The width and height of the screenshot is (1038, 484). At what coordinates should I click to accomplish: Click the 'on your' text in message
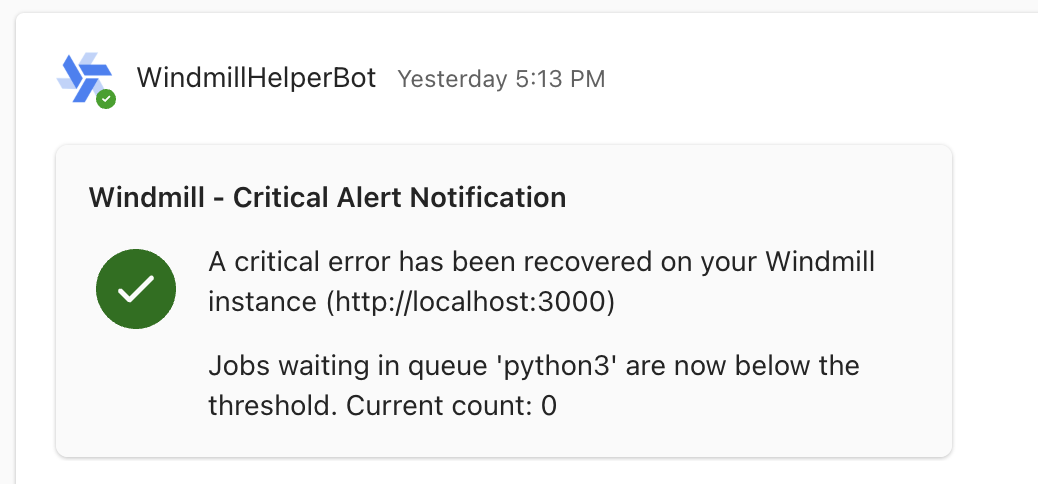tap(709, 263)
